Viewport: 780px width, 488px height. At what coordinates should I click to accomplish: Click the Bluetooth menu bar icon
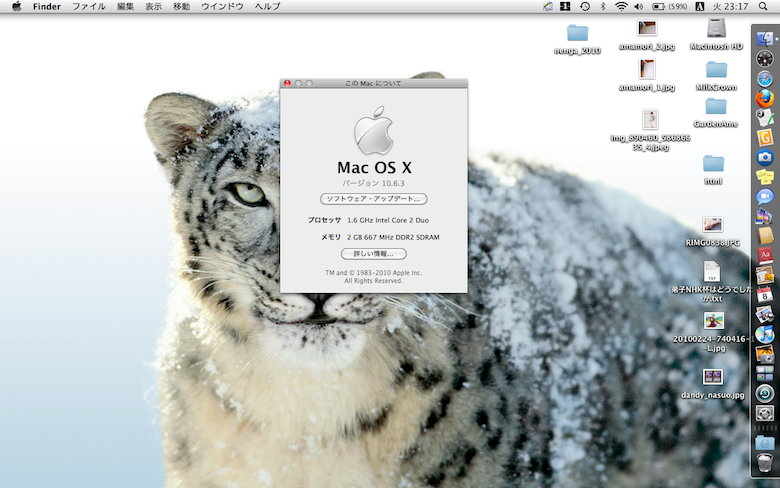tap(603, 6)
